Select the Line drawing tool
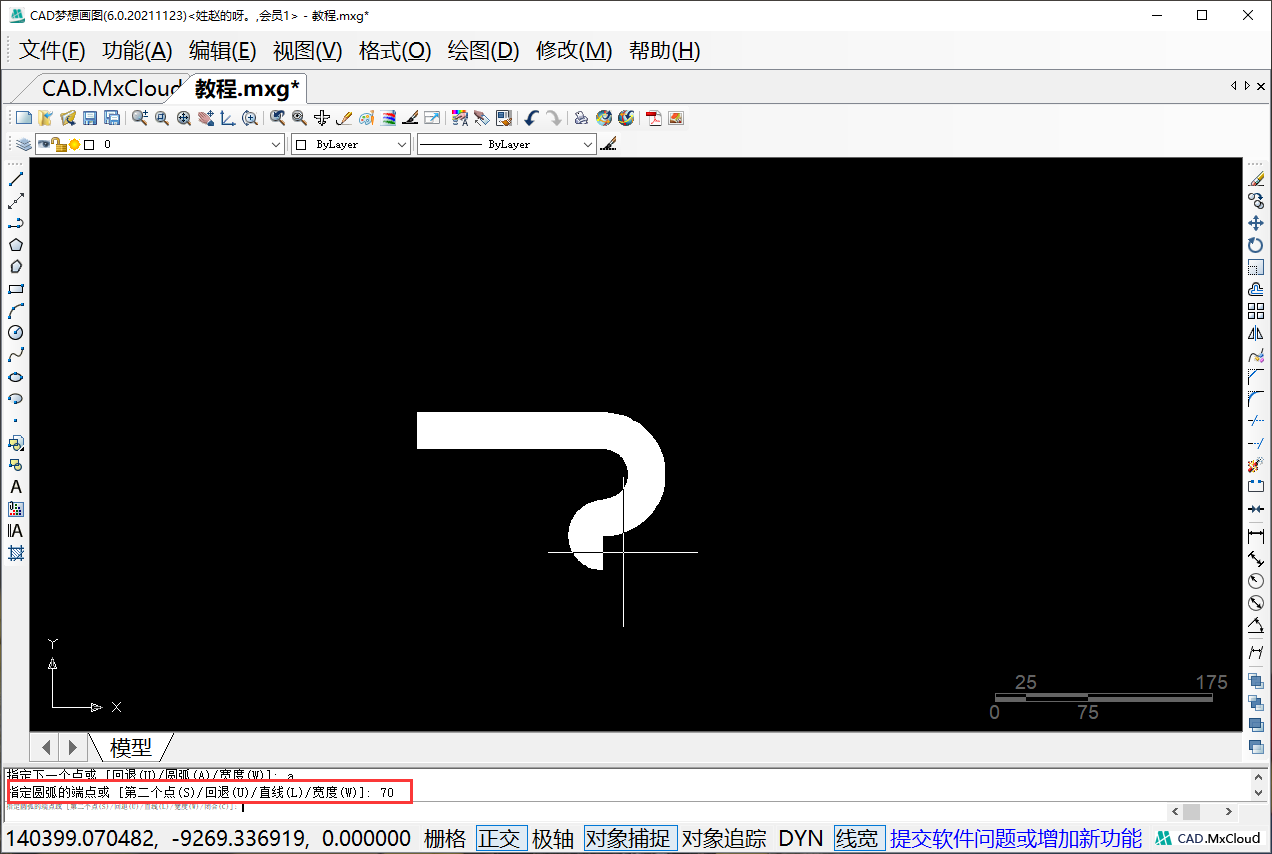The height and width of the screenshot is (854, 1272). (16, 179)
